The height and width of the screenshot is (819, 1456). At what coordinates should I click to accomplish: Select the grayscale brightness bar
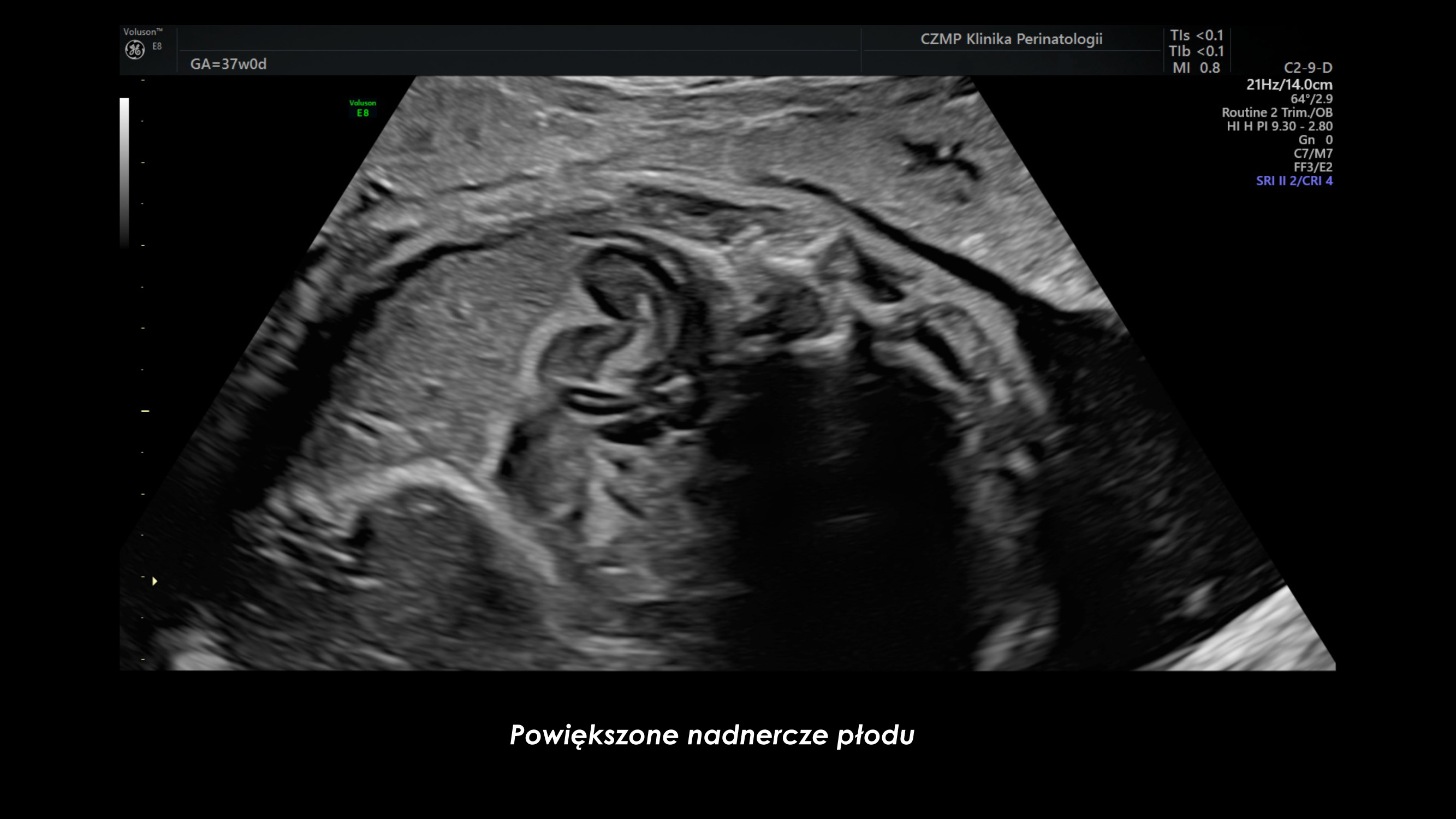[124, 173]
